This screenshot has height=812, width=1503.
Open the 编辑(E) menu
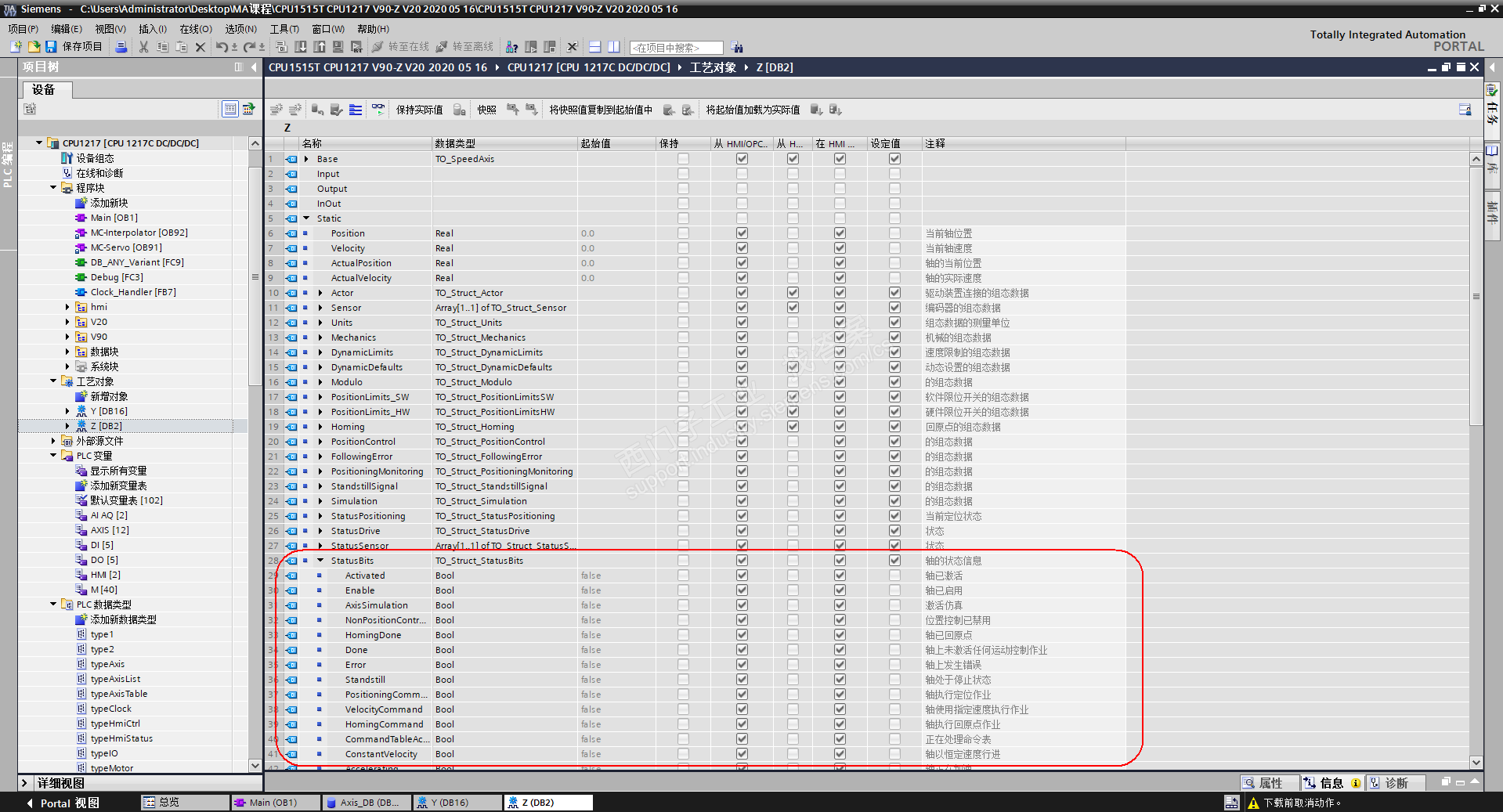(x=67, y=29)
